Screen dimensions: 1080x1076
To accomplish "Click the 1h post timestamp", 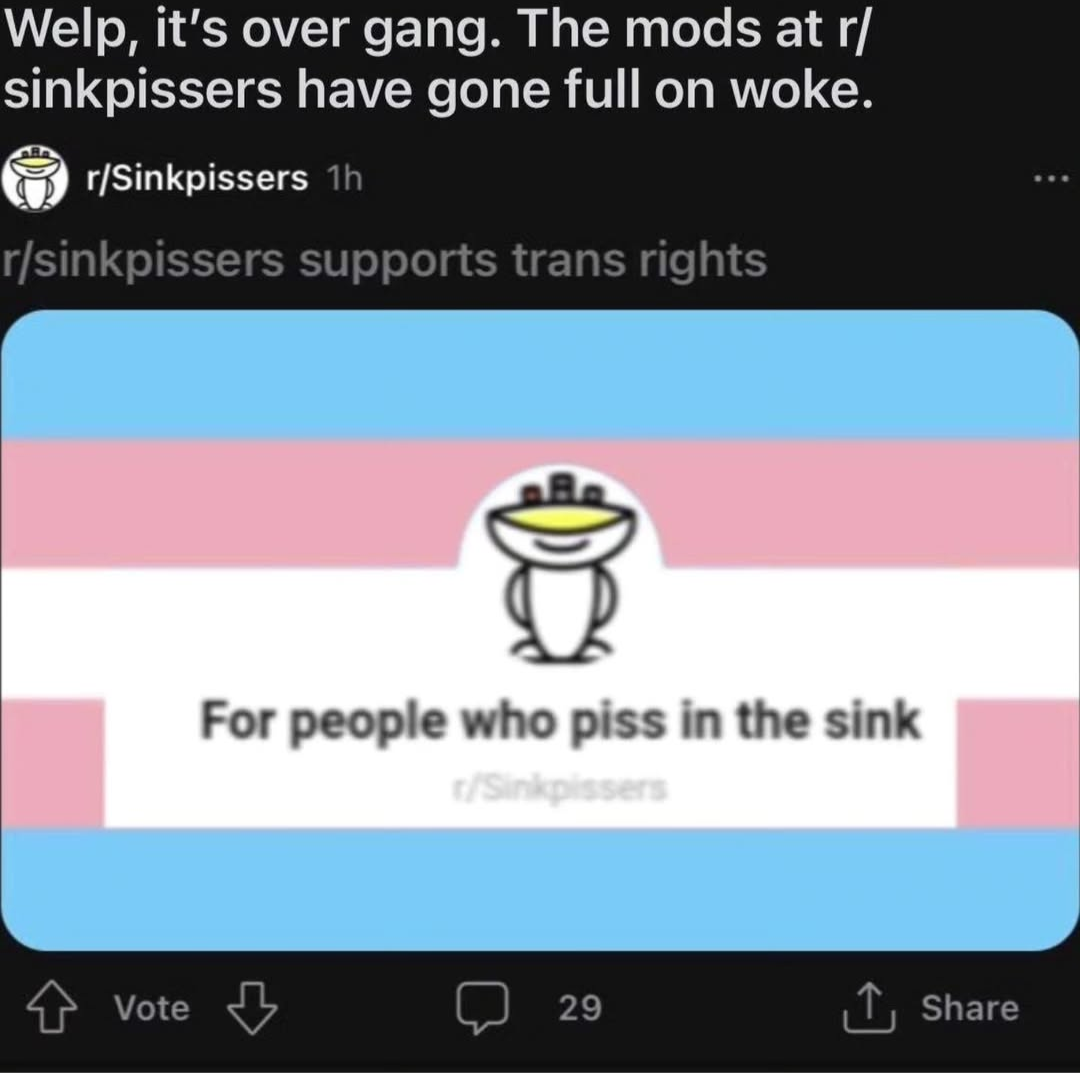I will [345, 179].
